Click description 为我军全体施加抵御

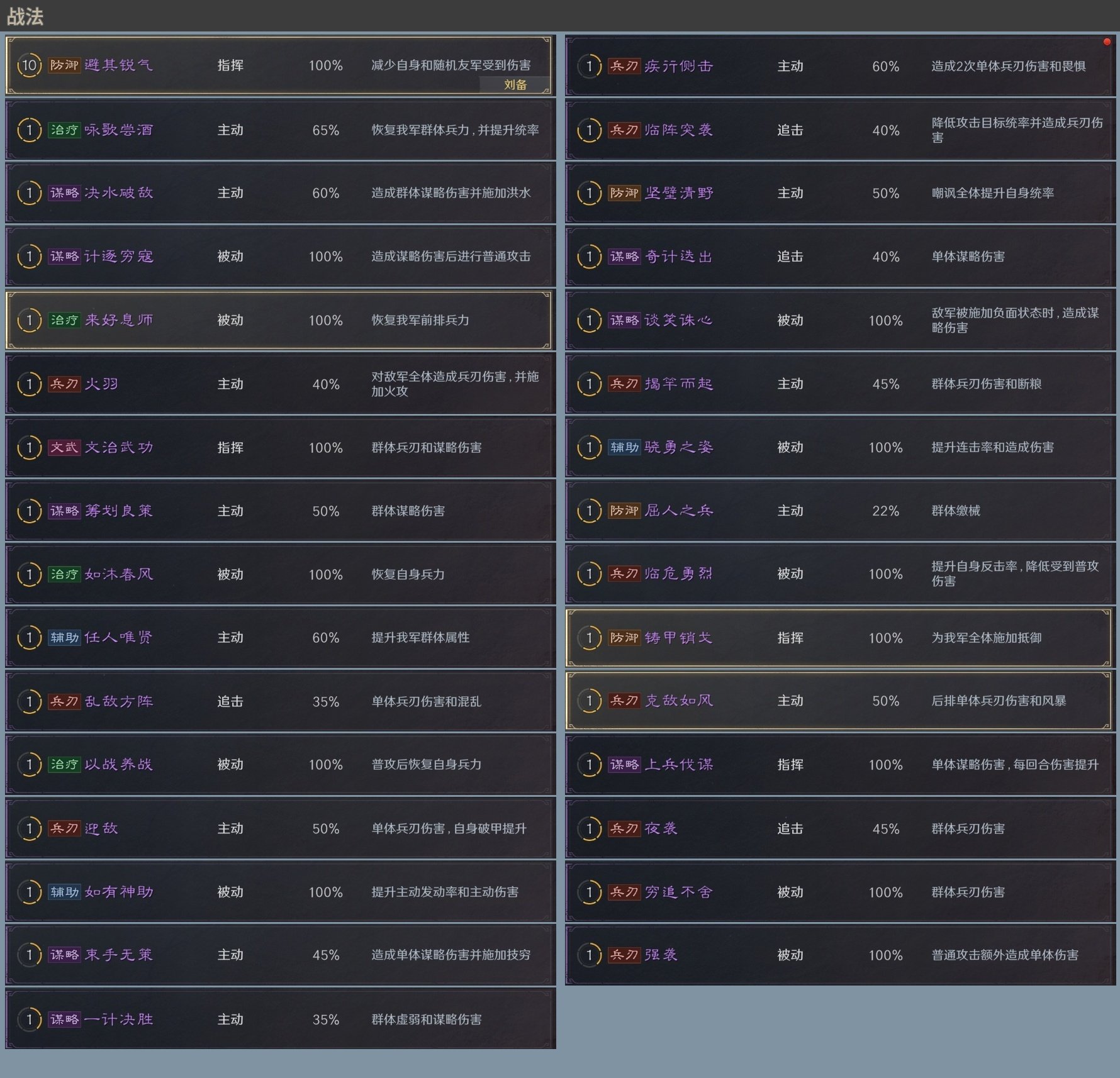click(x=987, y=638)
